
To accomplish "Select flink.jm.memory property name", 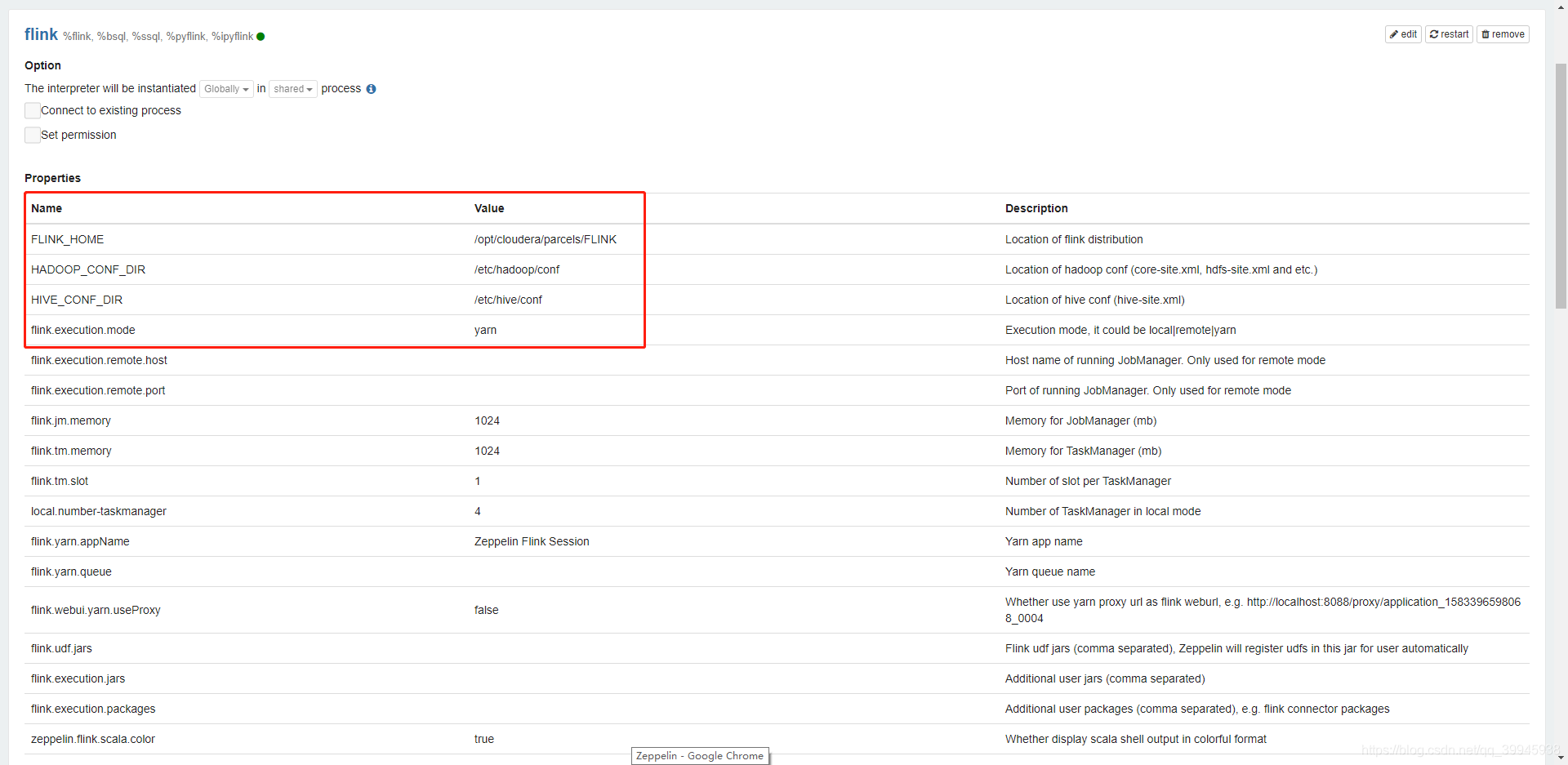I will 71,420.
